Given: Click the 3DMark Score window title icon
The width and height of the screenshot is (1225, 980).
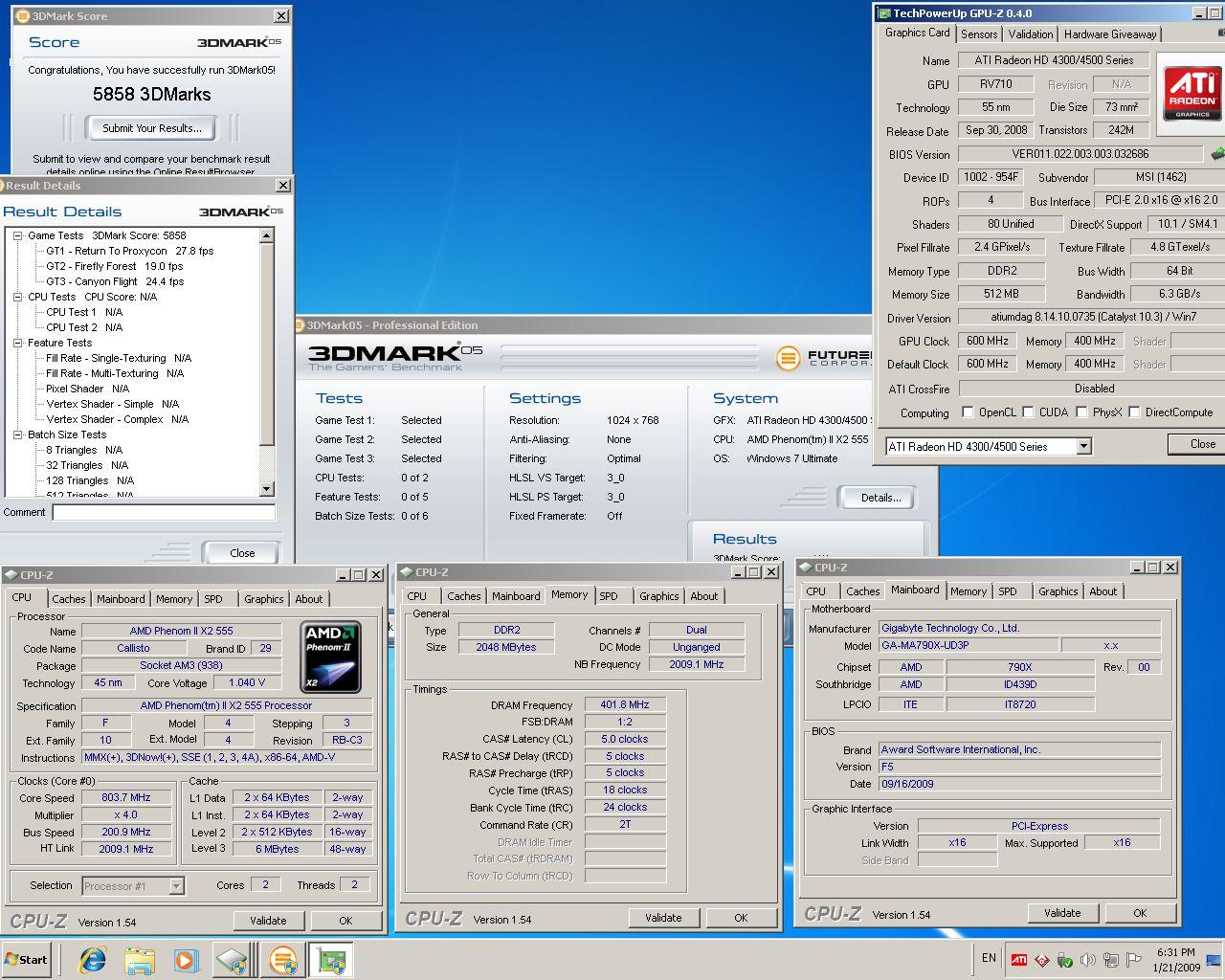Looking at the screenshot, I should point(22,16).
